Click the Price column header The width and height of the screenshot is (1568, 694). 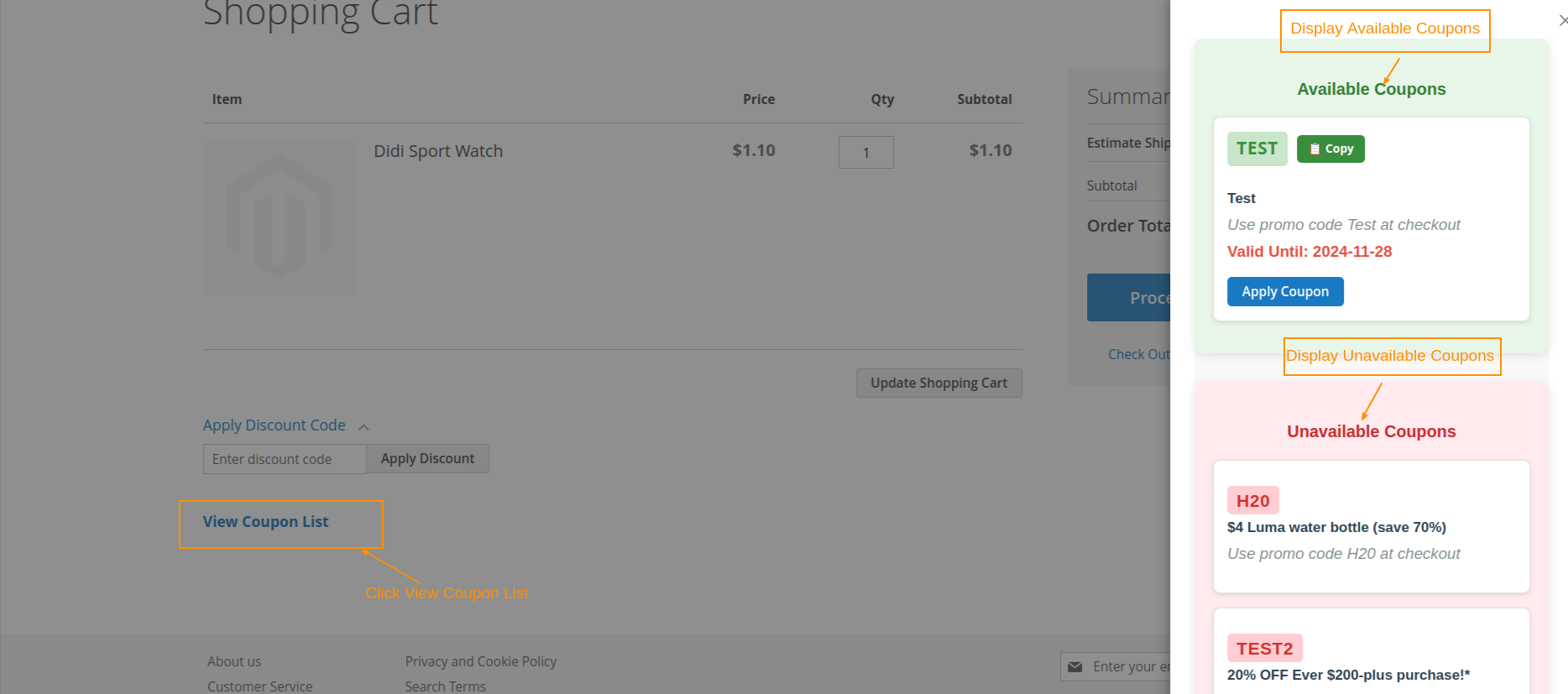point(759,99)
